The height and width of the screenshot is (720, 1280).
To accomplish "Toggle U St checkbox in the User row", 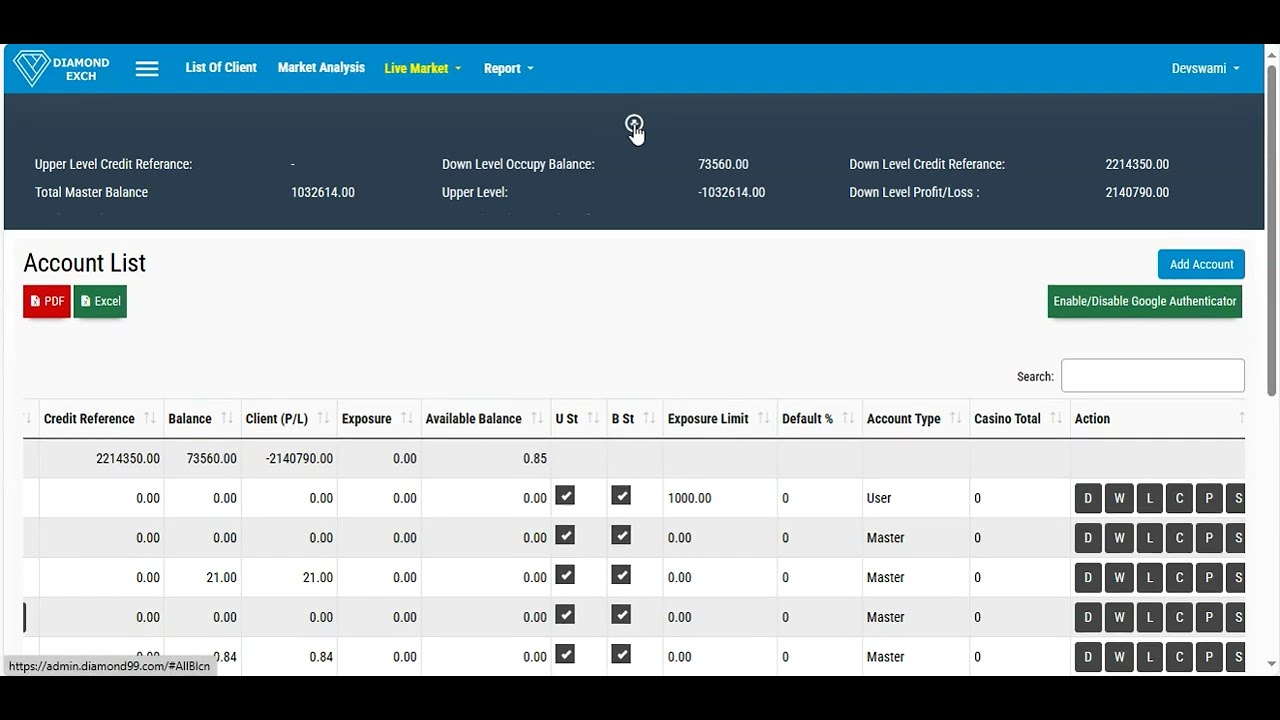I will click(x=565, y=496).
